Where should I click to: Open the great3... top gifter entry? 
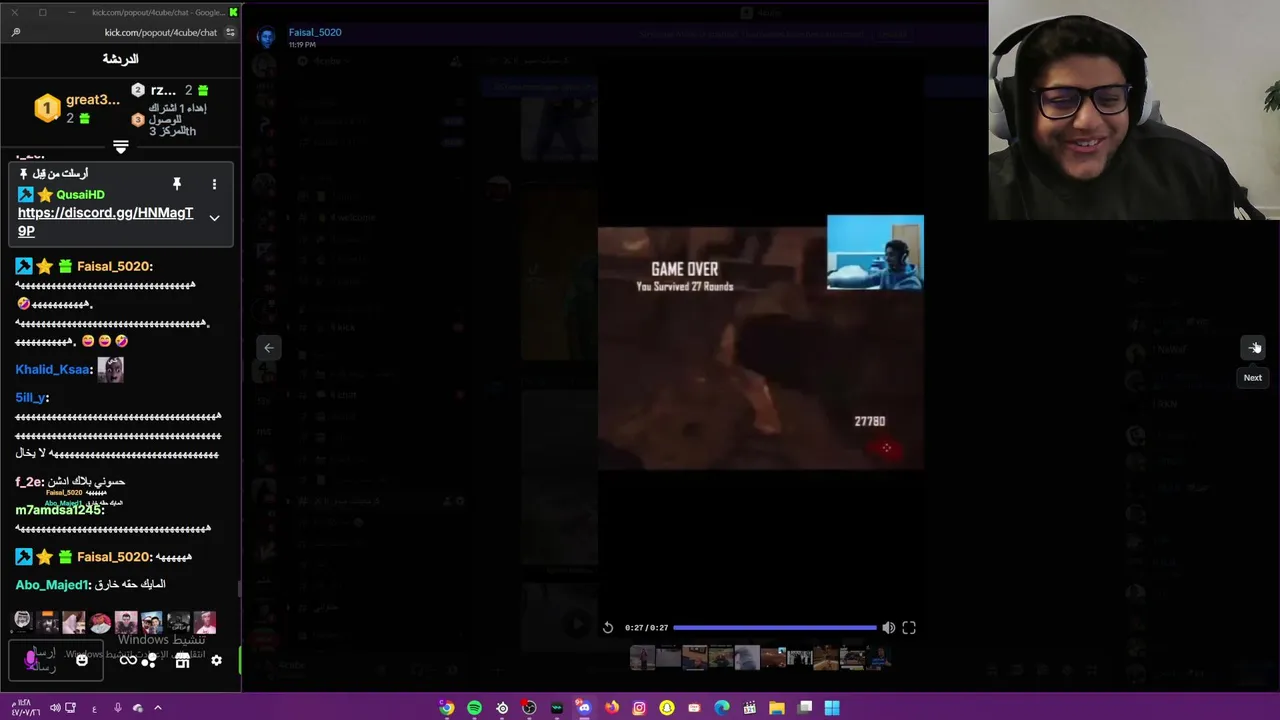78,108
